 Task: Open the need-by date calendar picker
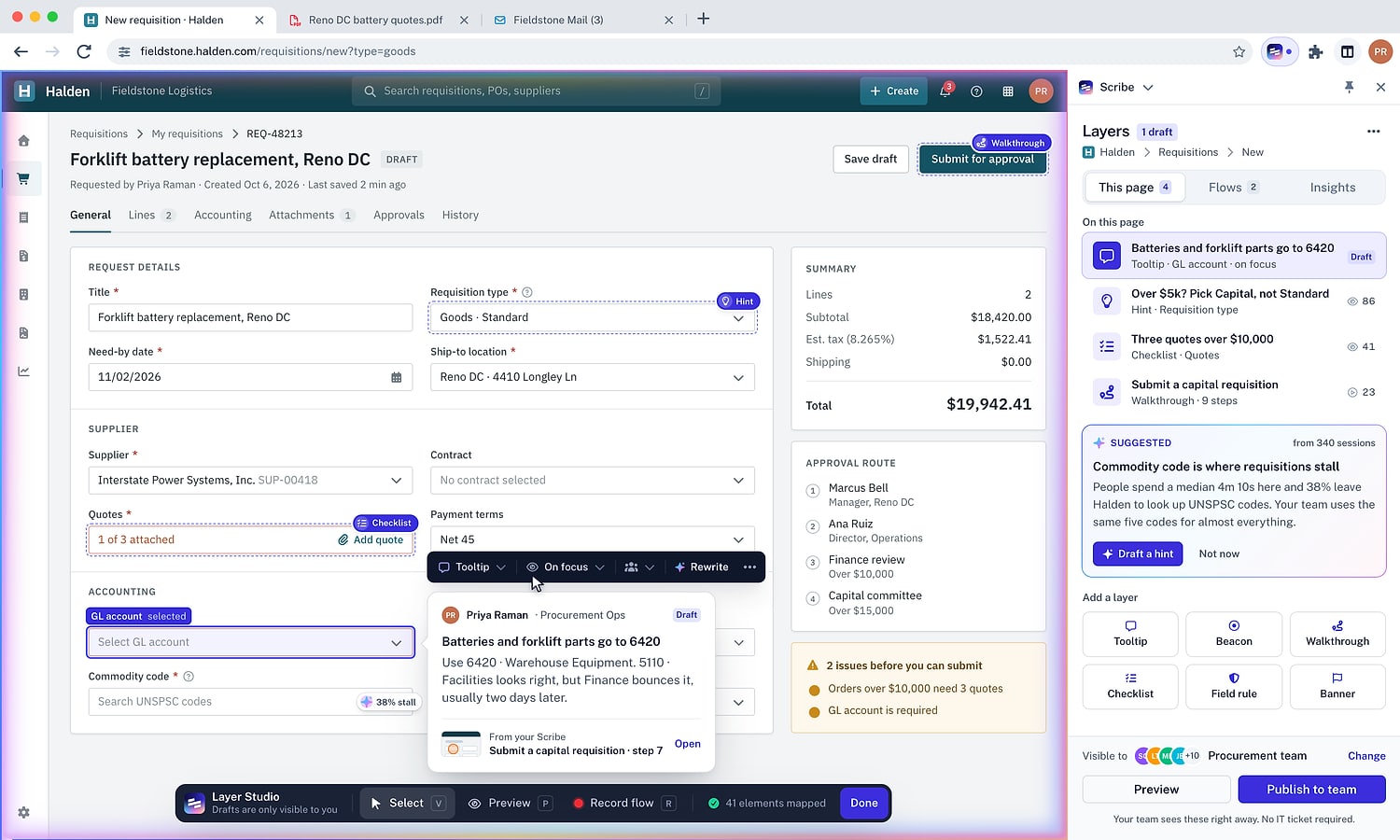396,377
